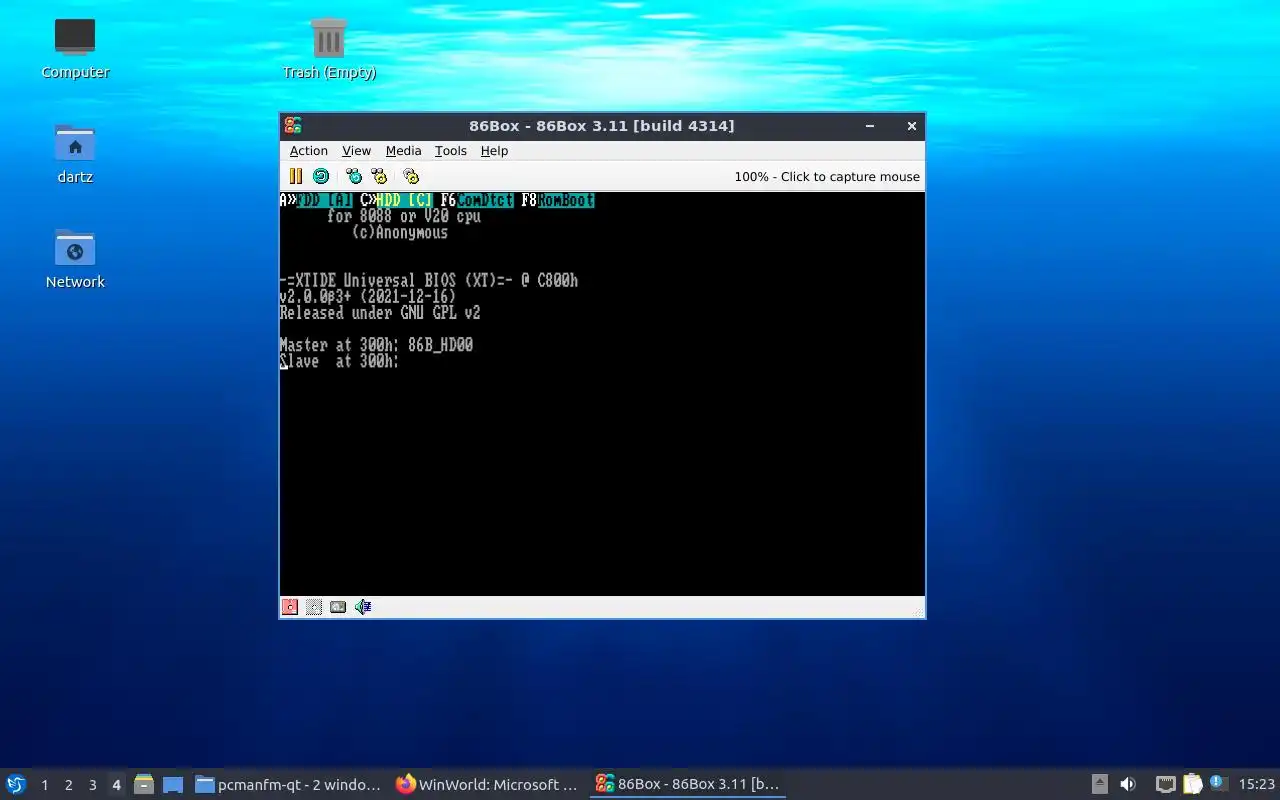Click the show desktop taskbar icon
This screenshot has width=1280, height=800.
point(172,784)
